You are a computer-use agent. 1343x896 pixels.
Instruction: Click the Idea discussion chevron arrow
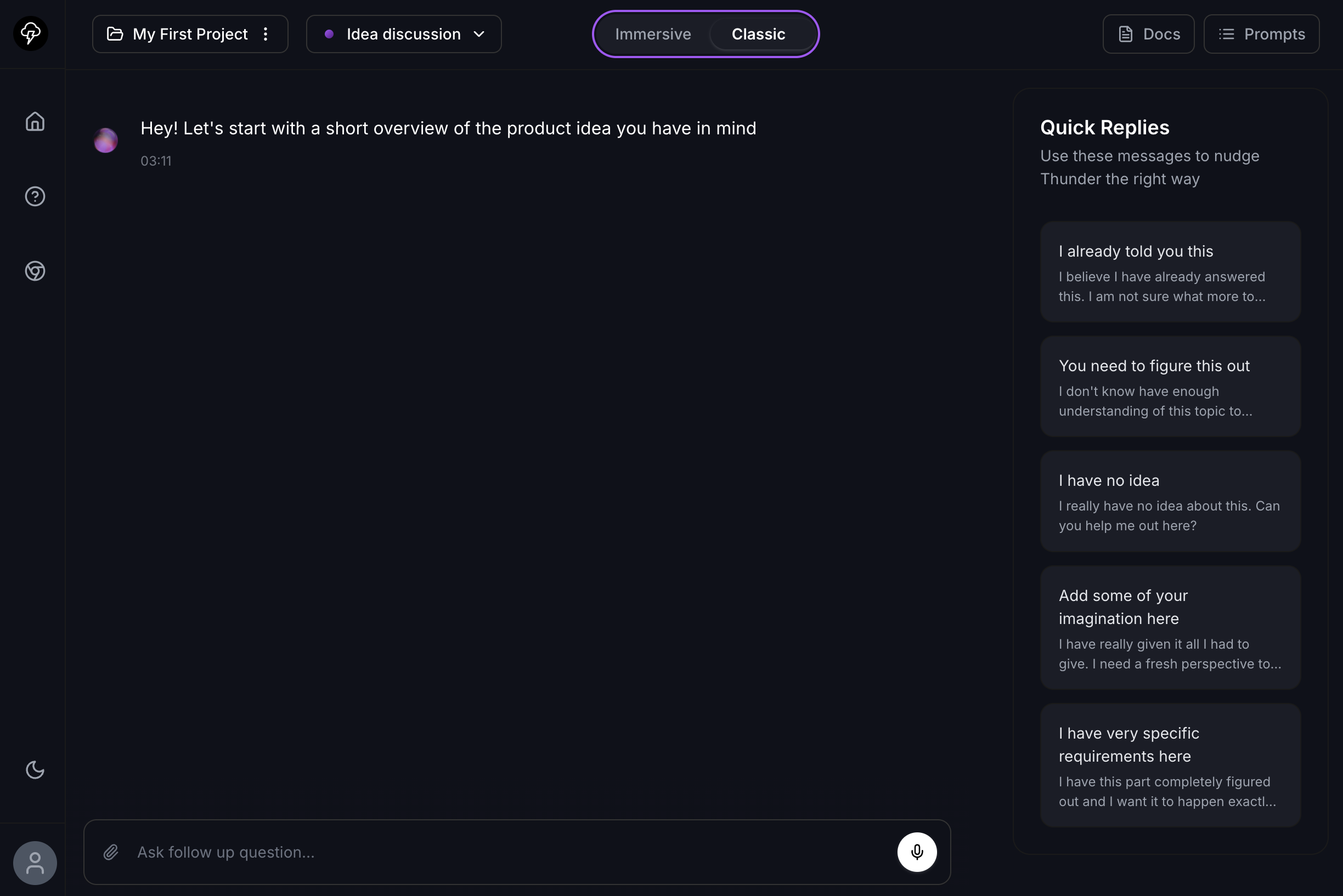click(x=479, y=35)
